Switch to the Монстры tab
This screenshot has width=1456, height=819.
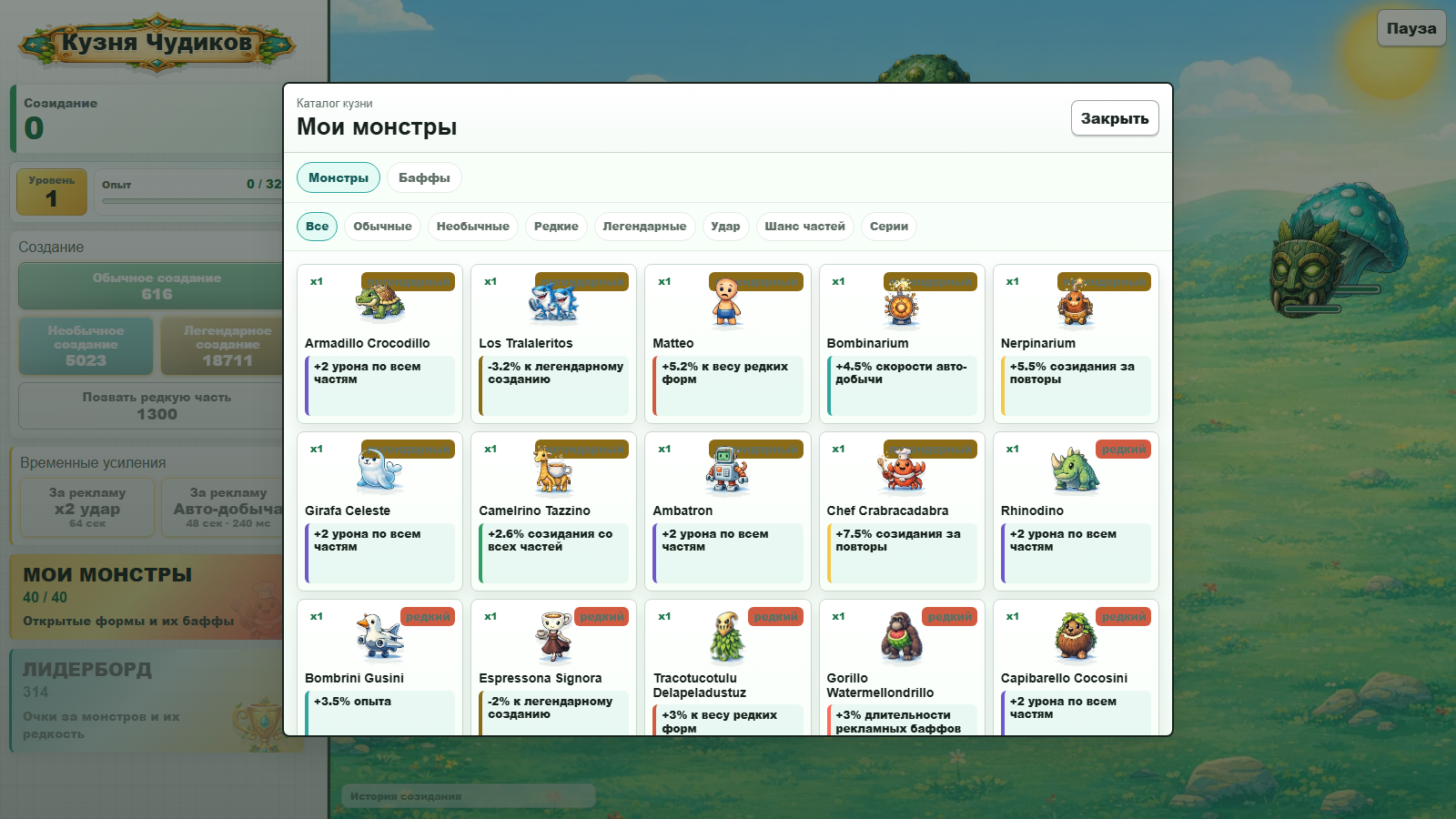[339, 177]
